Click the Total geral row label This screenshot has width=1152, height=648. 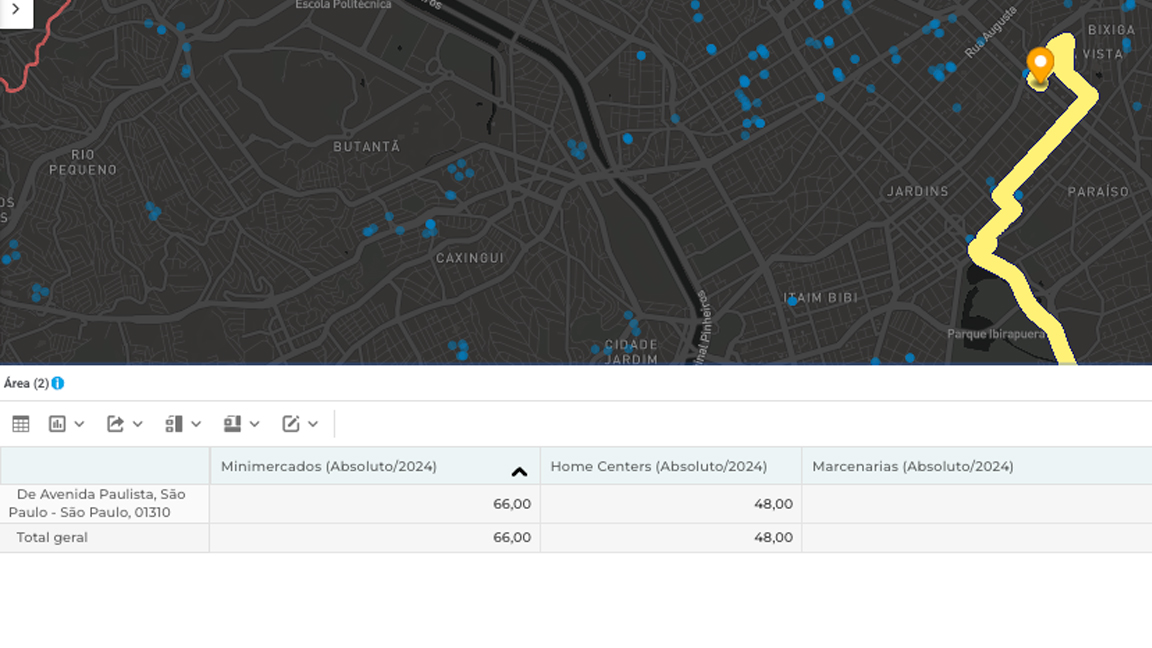pos(52,537)
